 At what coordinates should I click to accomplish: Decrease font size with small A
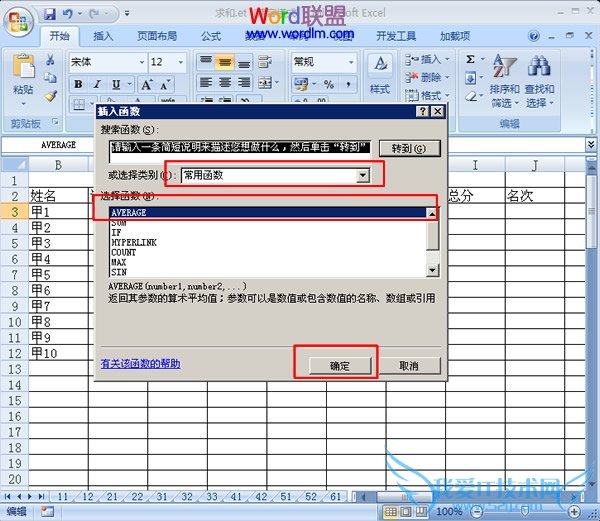tap(165, 84)
